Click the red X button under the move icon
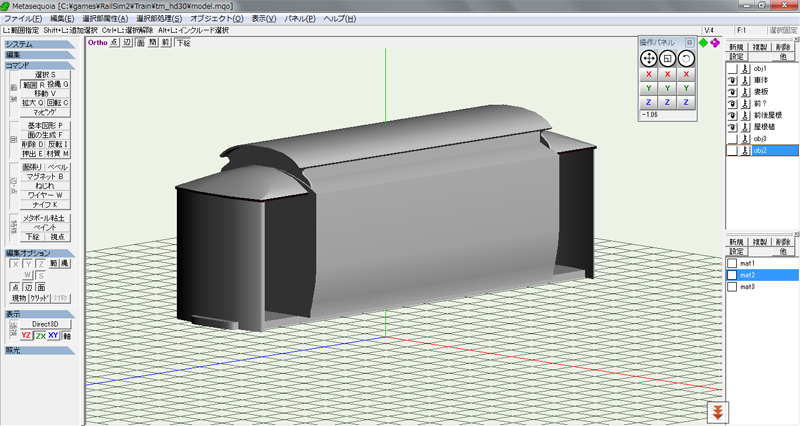 pyautogui.click(x=648, y=75)
